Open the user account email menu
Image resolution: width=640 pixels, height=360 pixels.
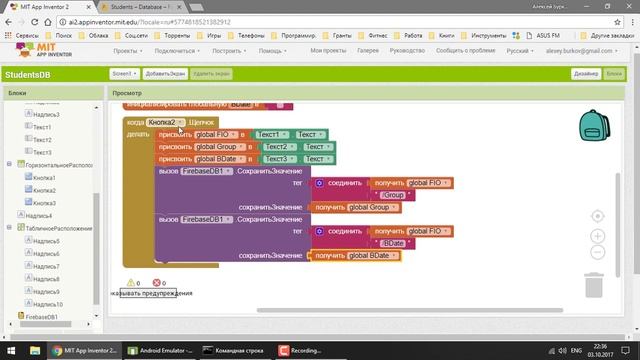[581, 51]
